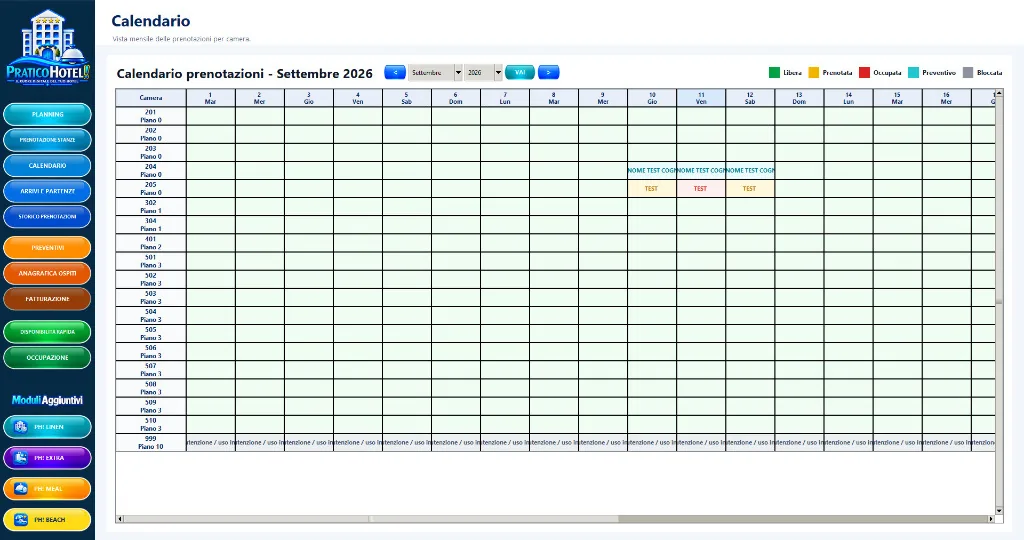This screenshot has height=540, width=1024.
Task: Open the TEST booking on 10 Gio, room 205
Action: 652,189
